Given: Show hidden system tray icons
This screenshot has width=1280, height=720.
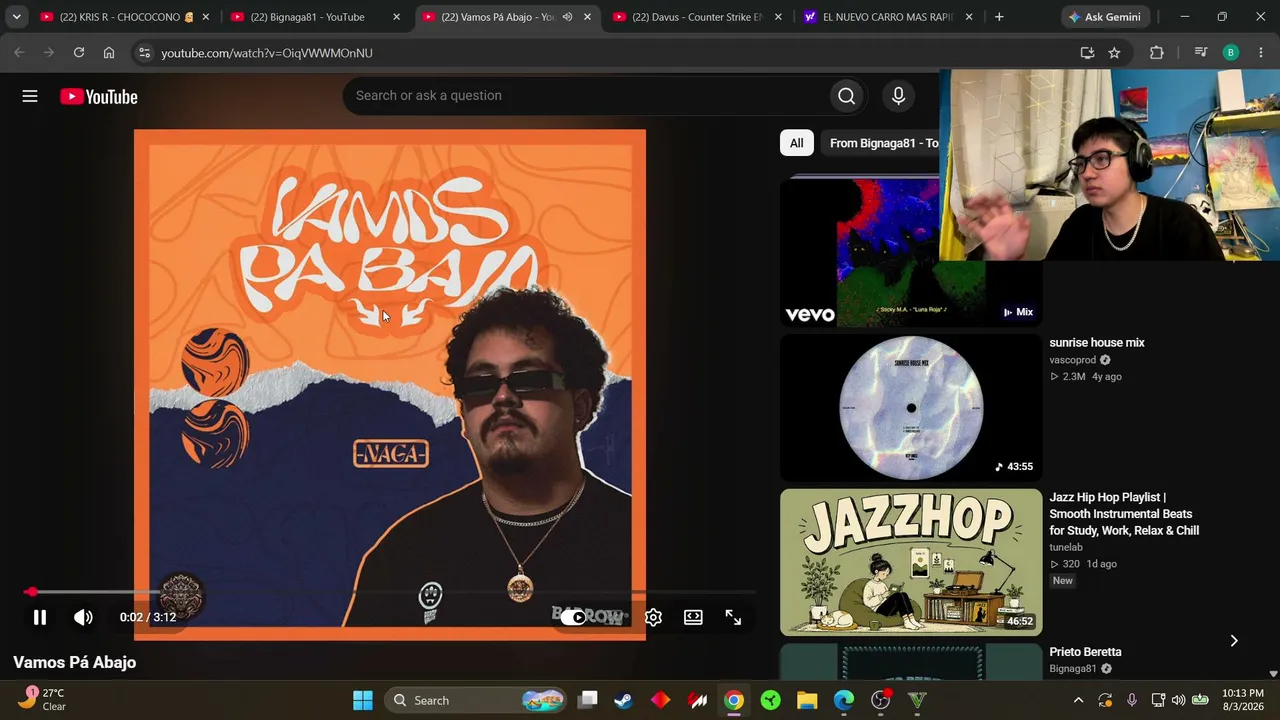Looking at the screenshot, I should pyautogui.click(x=1078, y=700).
